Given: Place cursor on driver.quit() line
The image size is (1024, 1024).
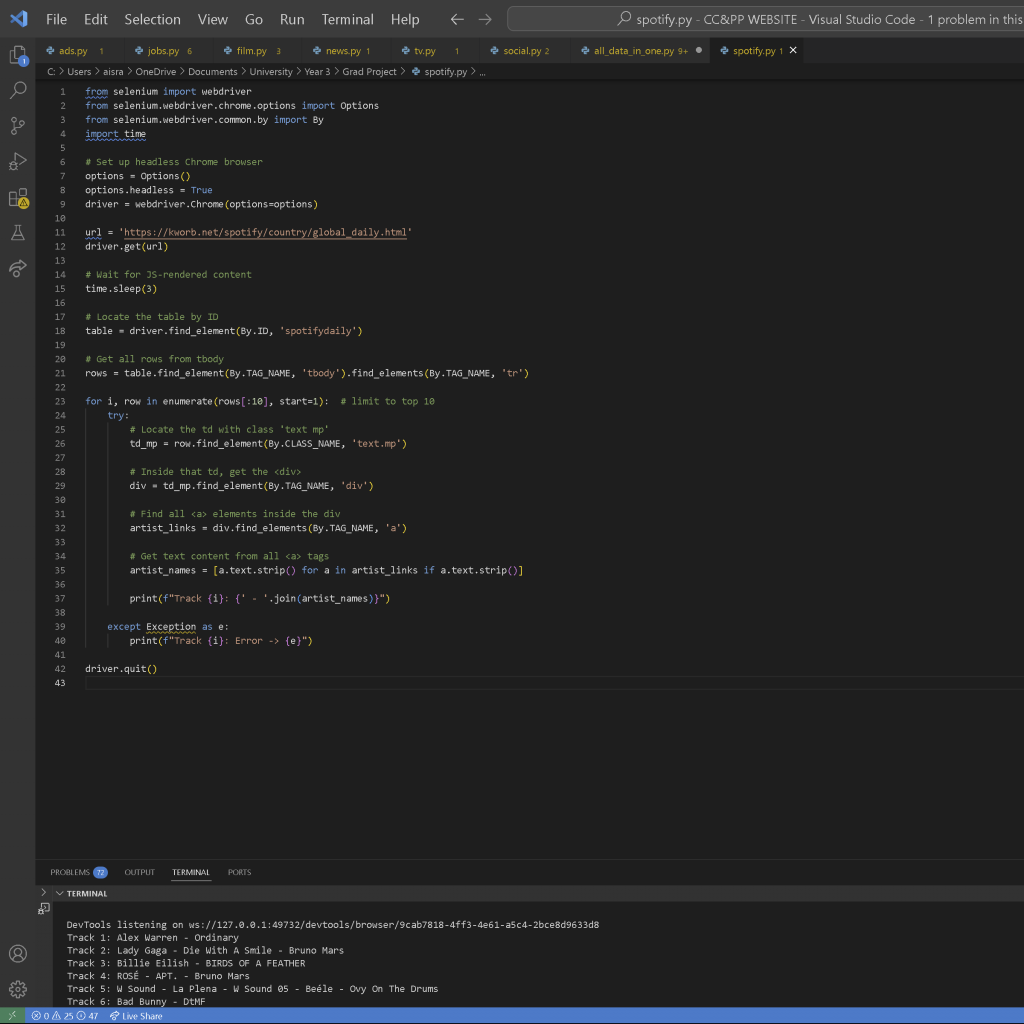Looking at the screenshot, I should pyautogui.click(x=121, y=669).
